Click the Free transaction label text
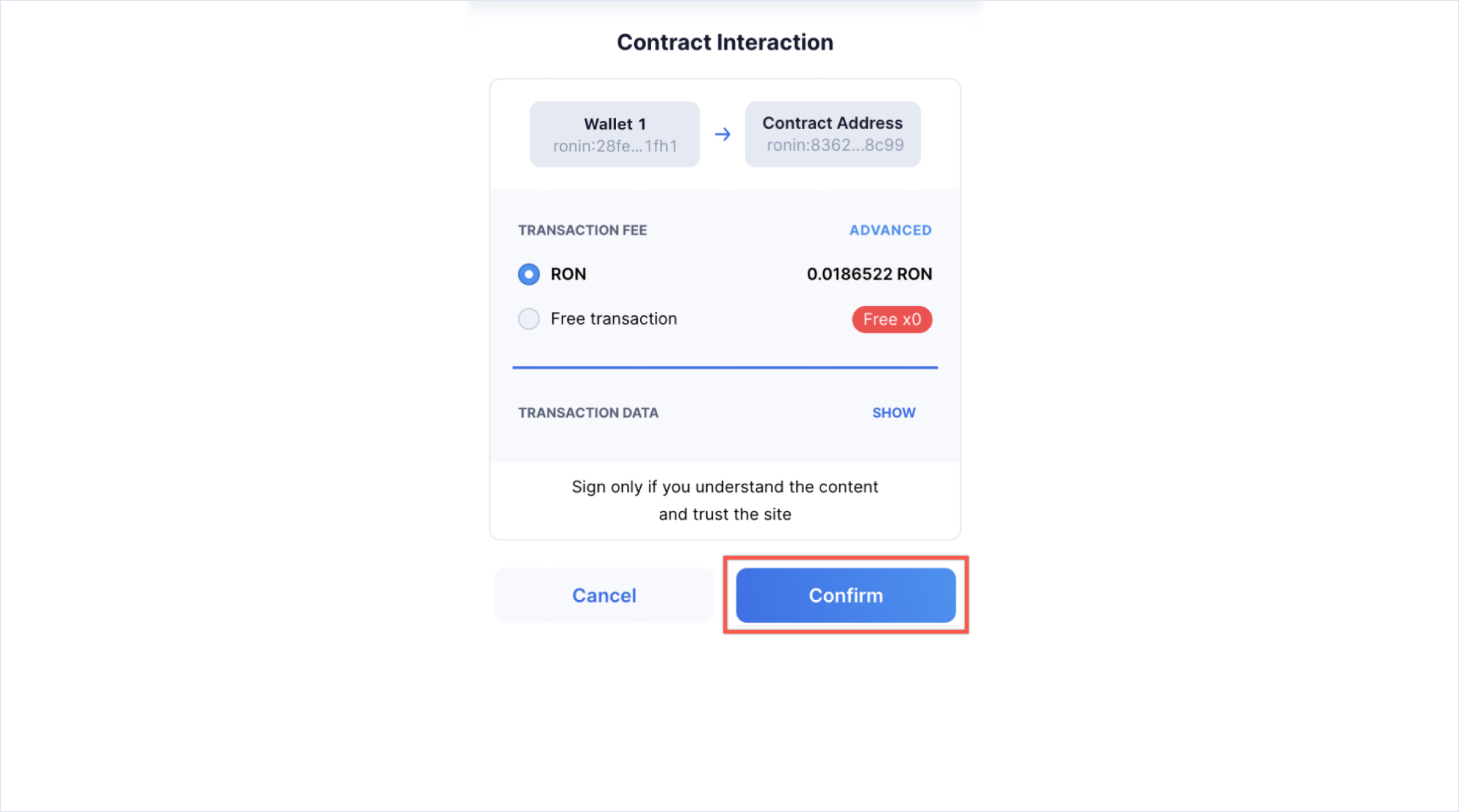Image resolution: width=1459 pixels, height=812 pixels. (x=614, y=319)
